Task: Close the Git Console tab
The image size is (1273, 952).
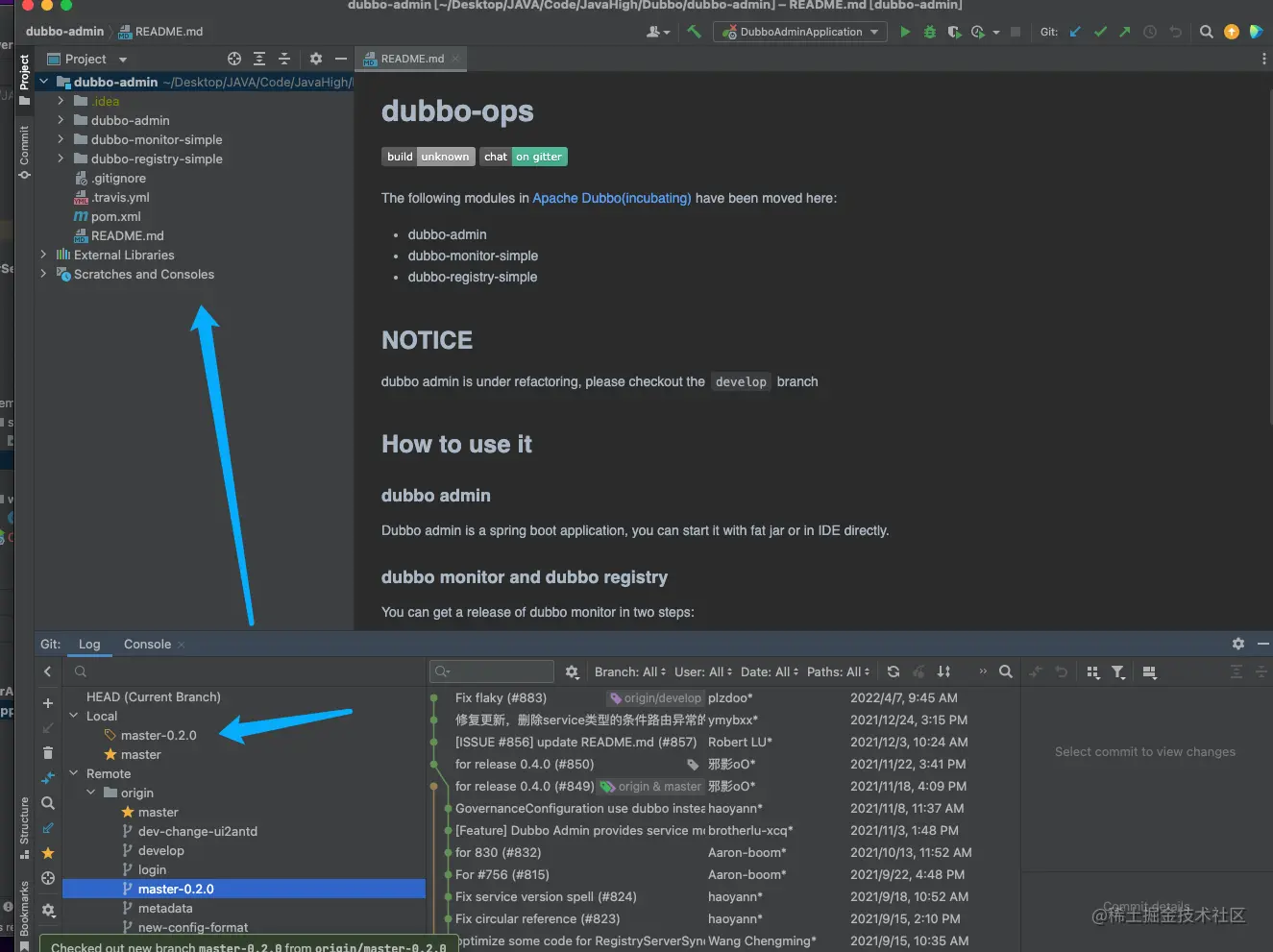Action: click(182, 645)
